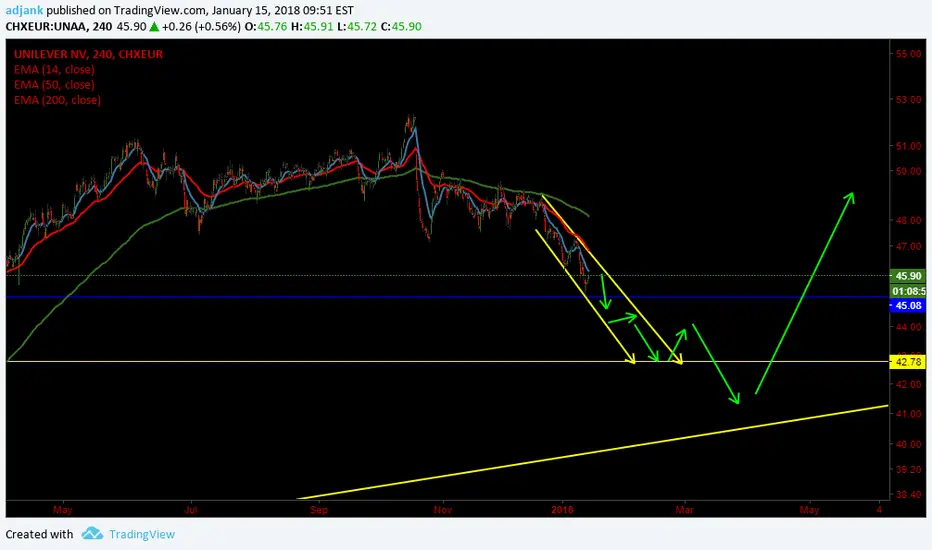Image resolution: width=932 pixels, height=550 pixels.
Task: Click the Mar time axis label
Action: (x=685, y=510)
